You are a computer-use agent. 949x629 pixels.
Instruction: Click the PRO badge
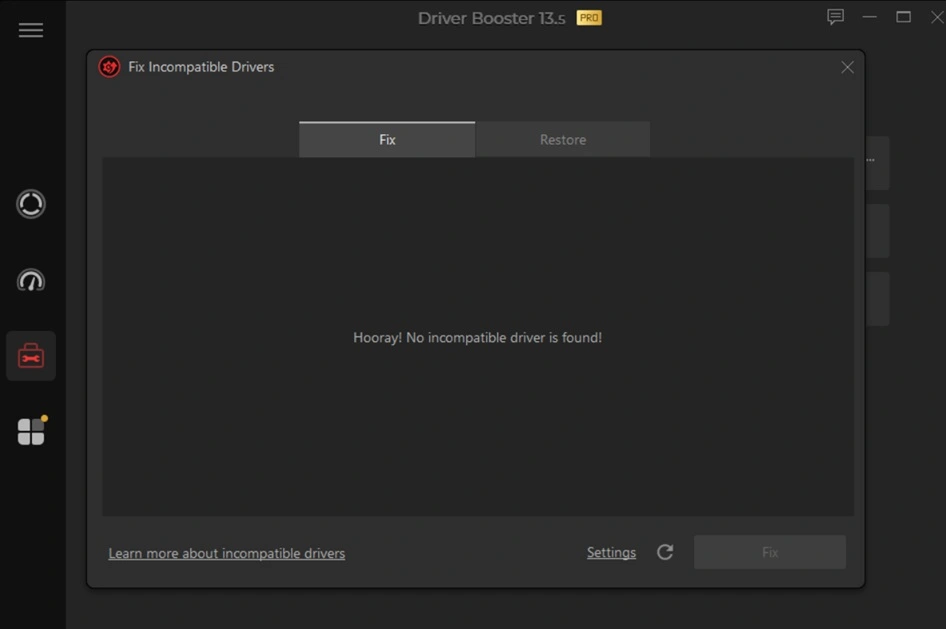click(589, 18)
